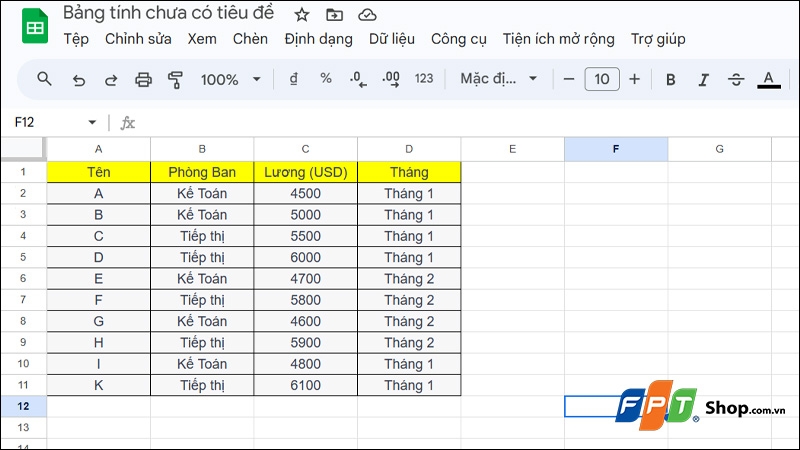
Task: Click the font size field showing 10
Action: click(x=602, y=79)
